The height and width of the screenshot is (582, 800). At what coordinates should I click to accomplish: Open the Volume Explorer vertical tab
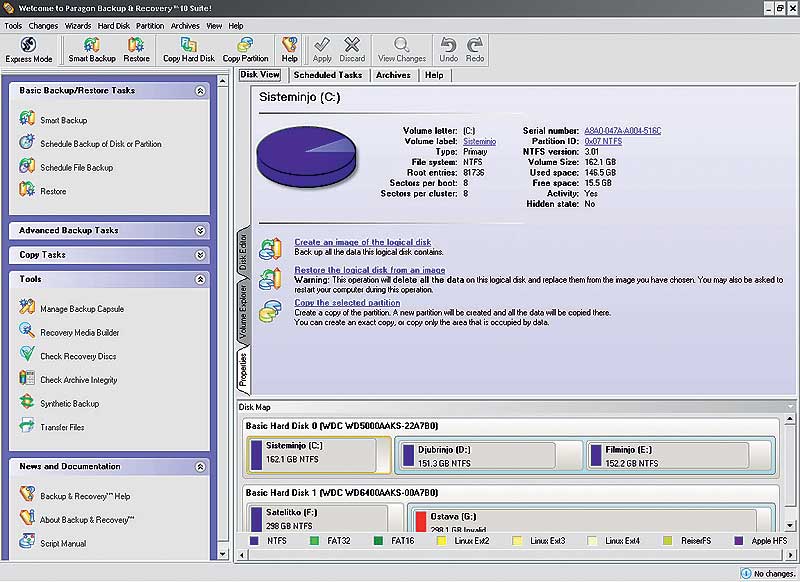point(243,313)
